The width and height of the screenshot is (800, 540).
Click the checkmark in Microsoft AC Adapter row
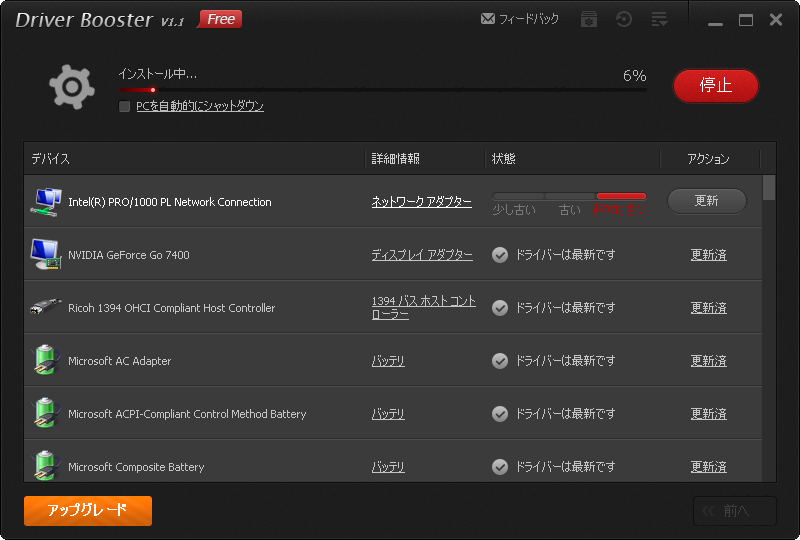tap(500, 361)
